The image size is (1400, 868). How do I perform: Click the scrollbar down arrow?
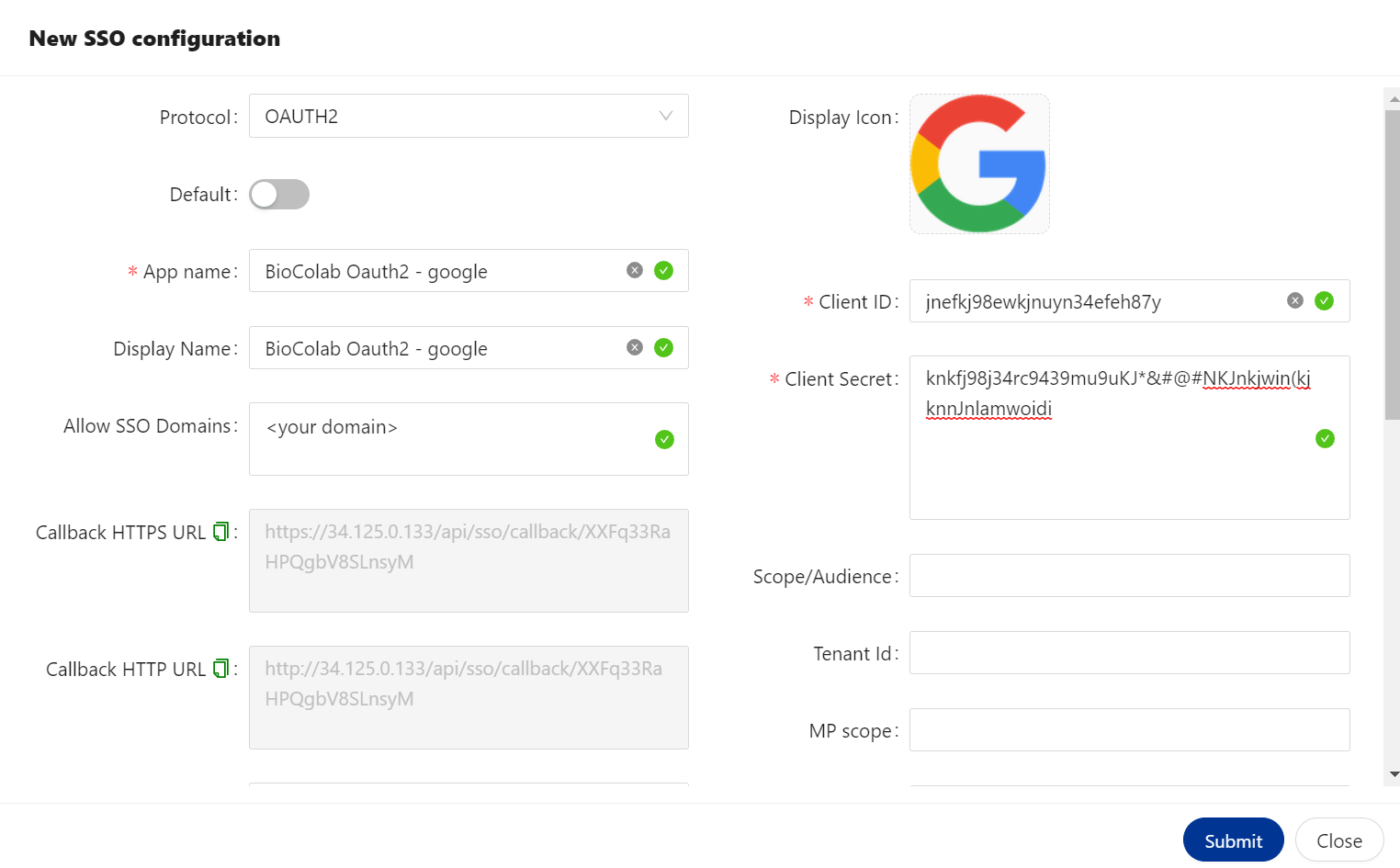(1394, 774)
